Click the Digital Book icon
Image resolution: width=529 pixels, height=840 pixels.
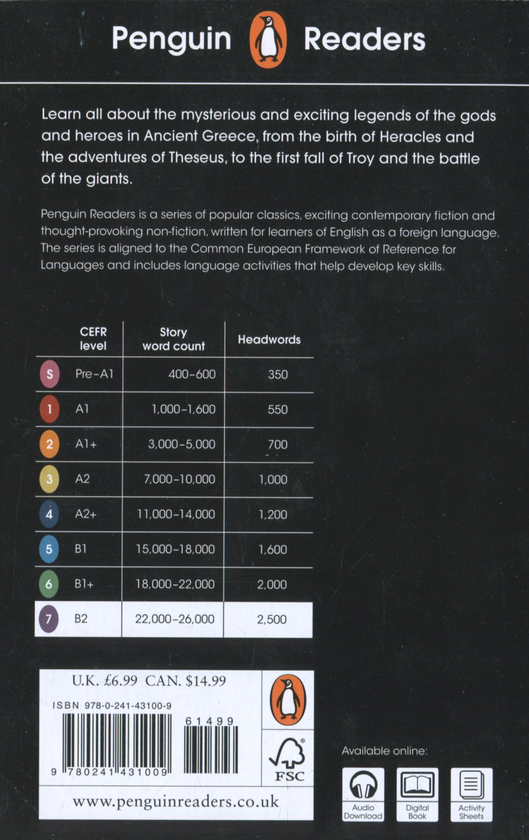point(417,794)
